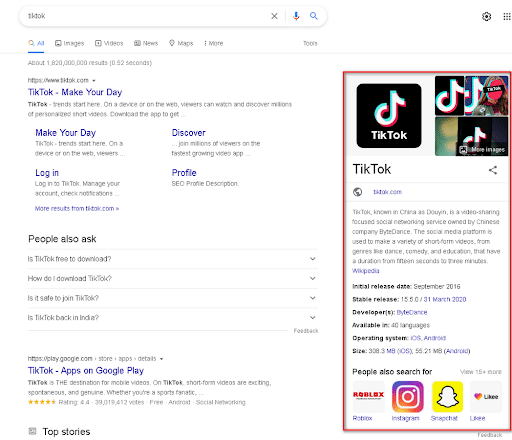
Task: Start voice search with the microphone icon
Action: click(296, 16)
